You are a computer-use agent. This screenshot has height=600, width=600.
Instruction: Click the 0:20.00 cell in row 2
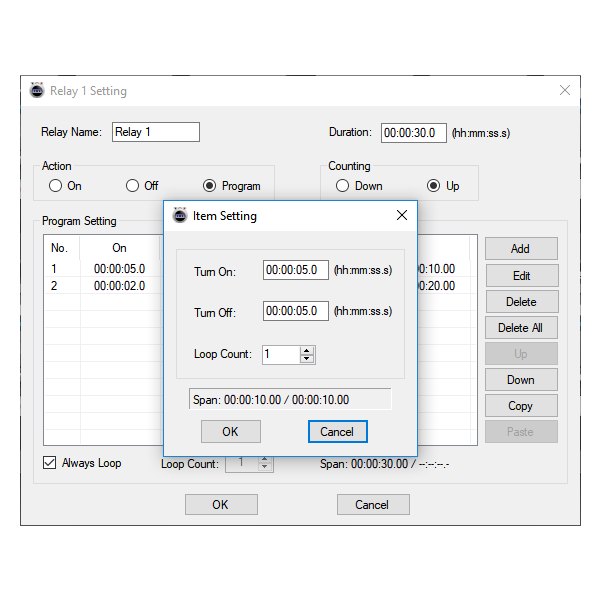[437, 285]
